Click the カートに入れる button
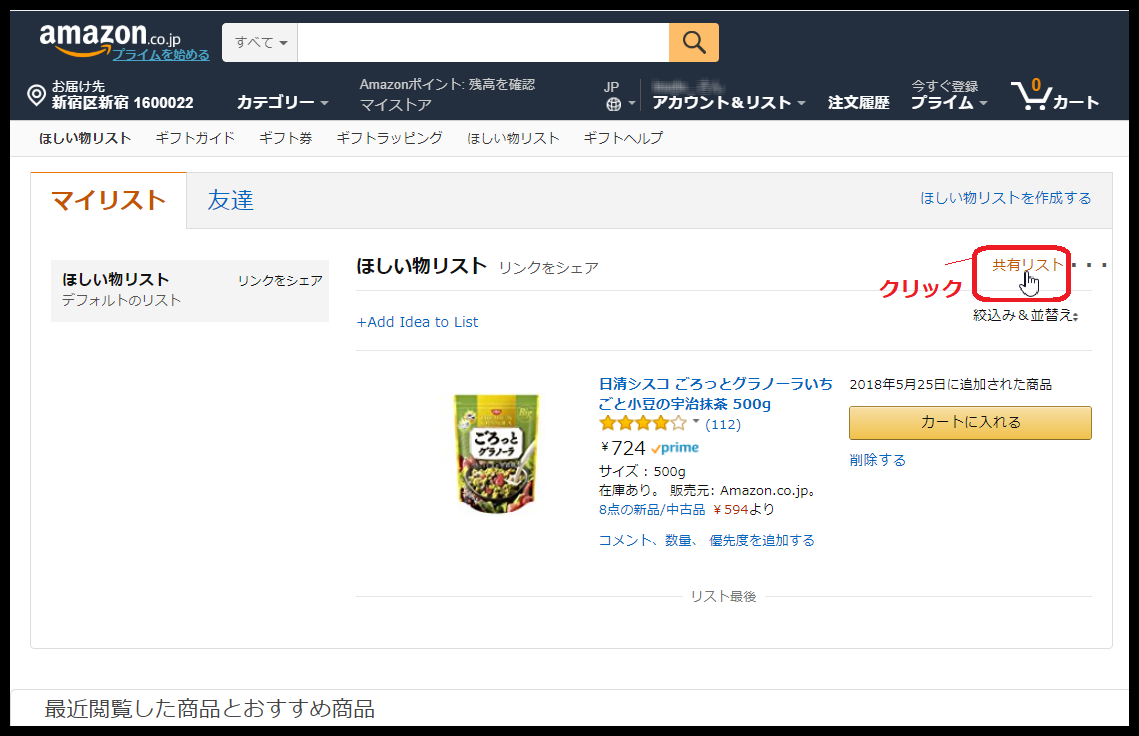Viewport: 1139px width, 736px height. click(x=970, y=423)
